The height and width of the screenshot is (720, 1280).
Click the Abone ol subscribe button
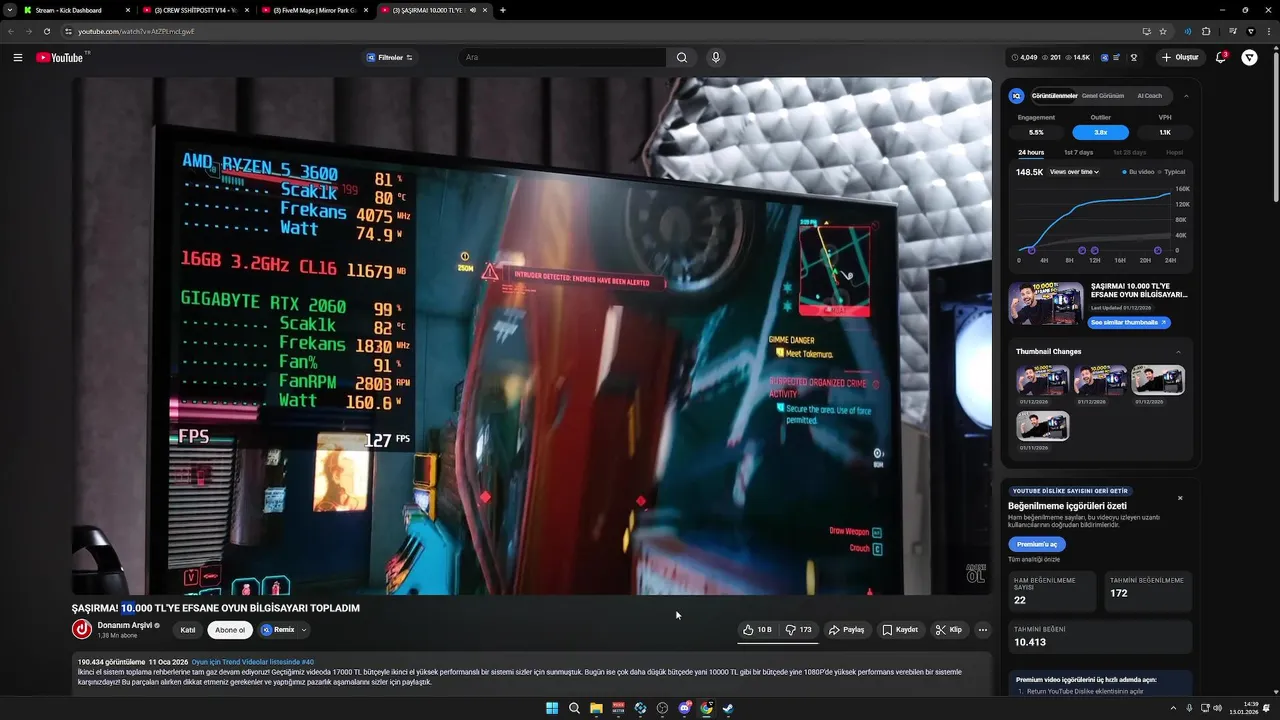point(230,630)
